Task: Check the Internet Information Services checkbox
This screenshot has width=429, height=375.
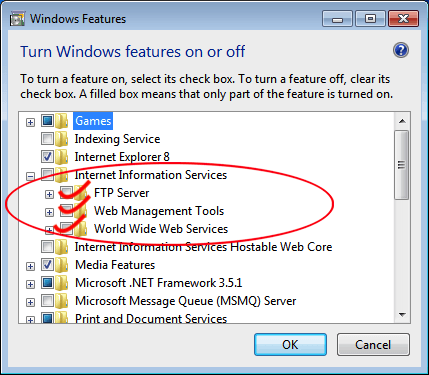Action: 47,175
